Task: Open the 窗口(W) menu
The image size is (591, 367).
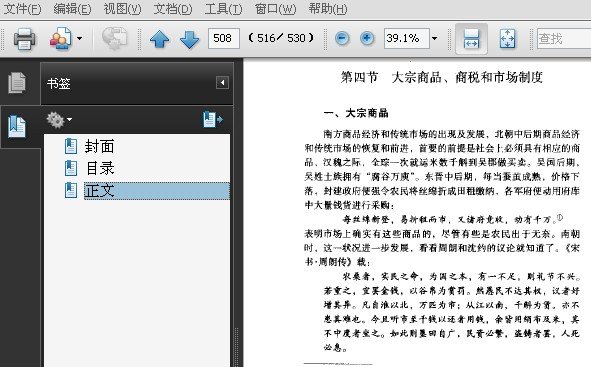Action: (276, 8)
